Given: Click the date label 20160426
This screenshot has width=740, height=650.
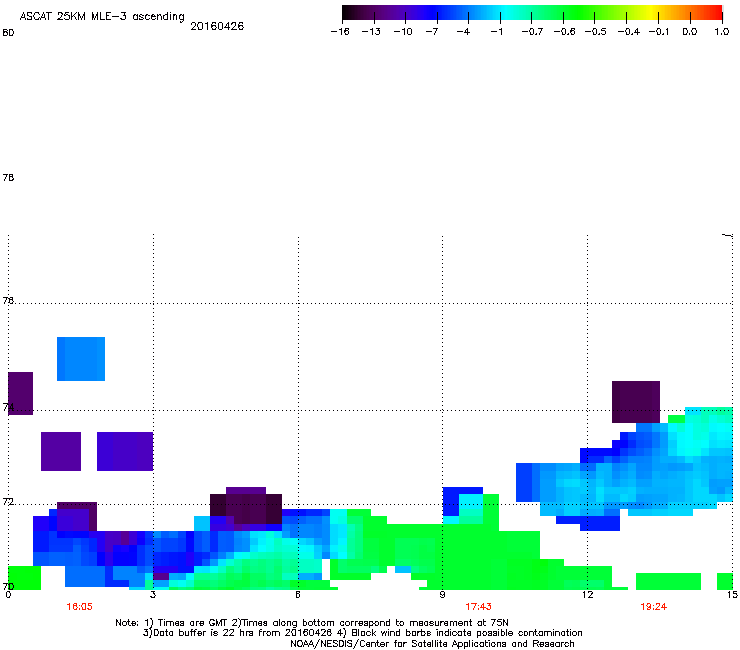Looking at the screenshot, I should point(217,26).
